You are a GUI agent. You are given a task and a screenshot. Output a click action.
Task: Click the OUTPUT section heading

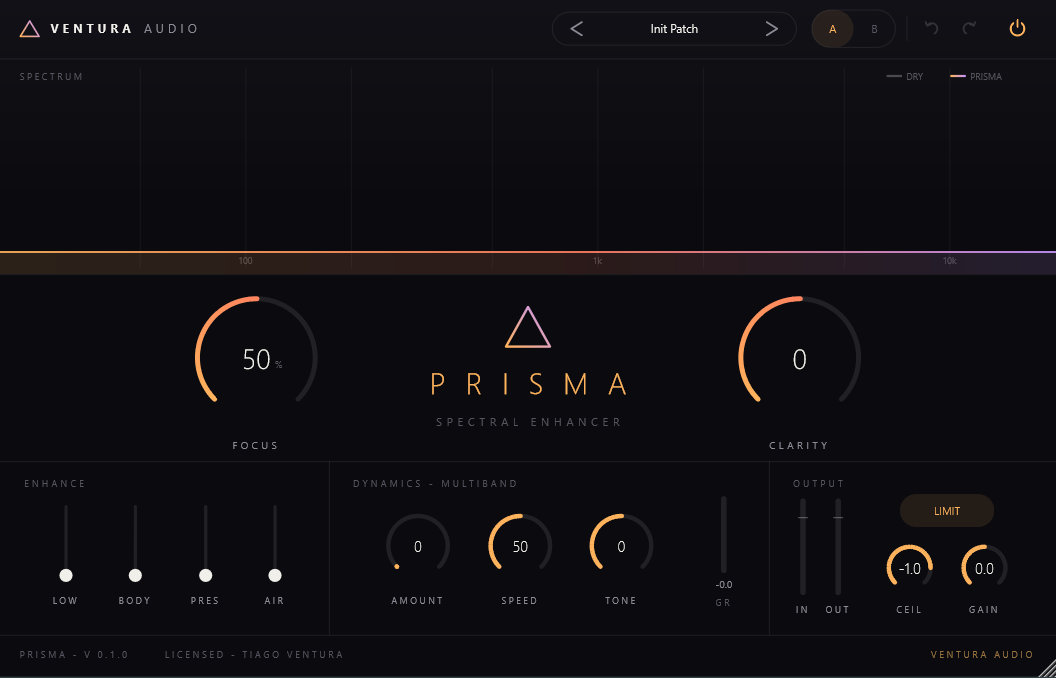pos(819,483)
